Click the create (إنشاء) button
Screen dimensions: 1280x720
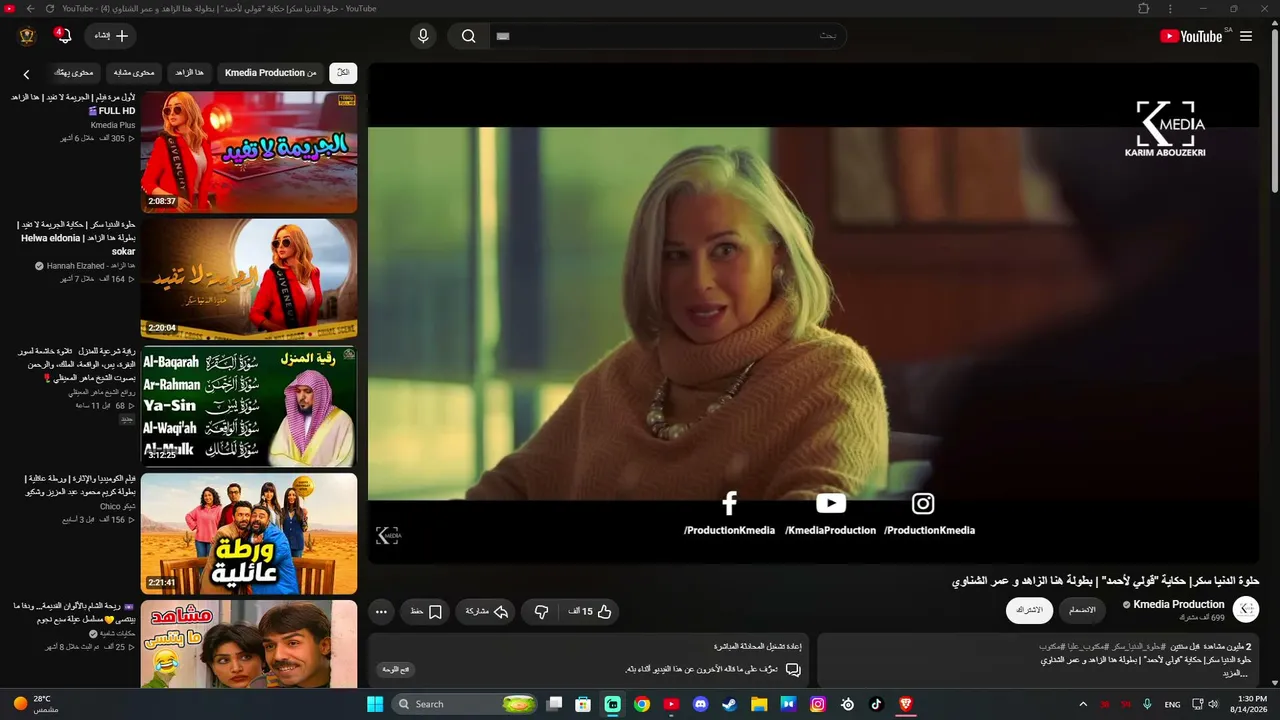pos(111,36)
